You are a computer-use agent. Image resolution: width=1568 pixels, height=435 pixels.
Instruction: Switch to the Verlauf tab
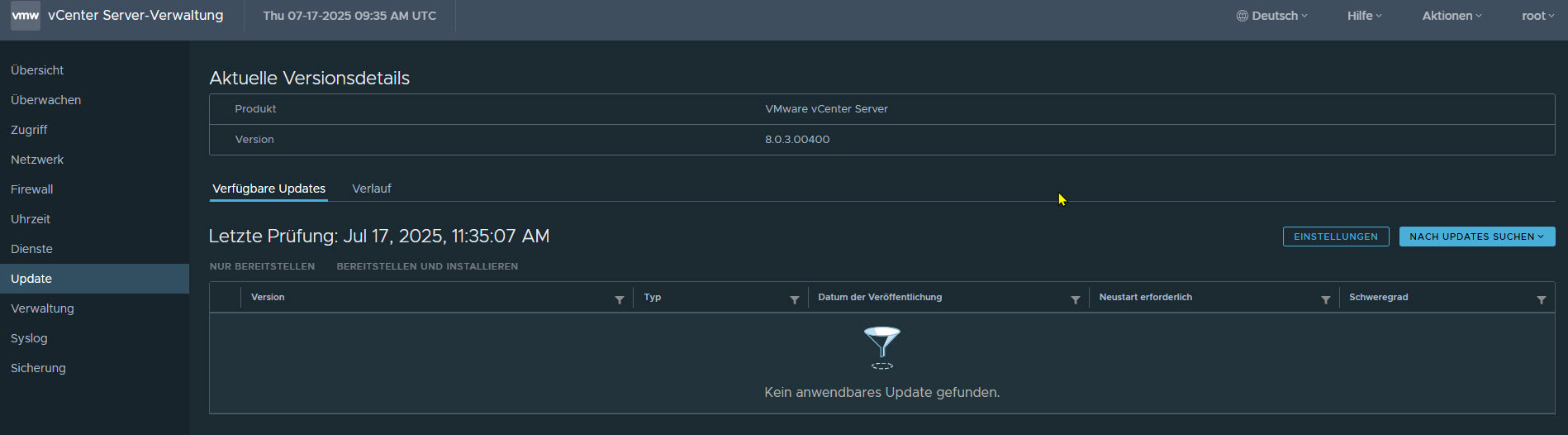tap(371, 189)
